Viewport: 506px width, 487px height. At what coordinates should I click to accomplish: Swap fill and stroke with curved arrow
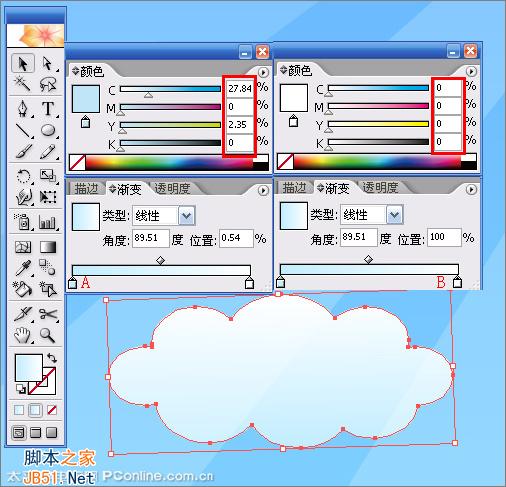pos(52,358)
